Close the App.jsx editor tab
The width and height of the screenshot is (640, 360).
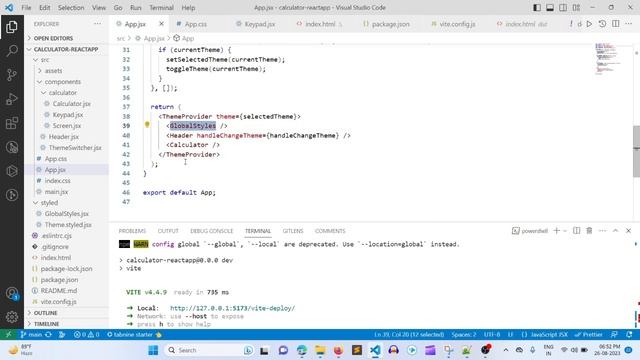161,24
